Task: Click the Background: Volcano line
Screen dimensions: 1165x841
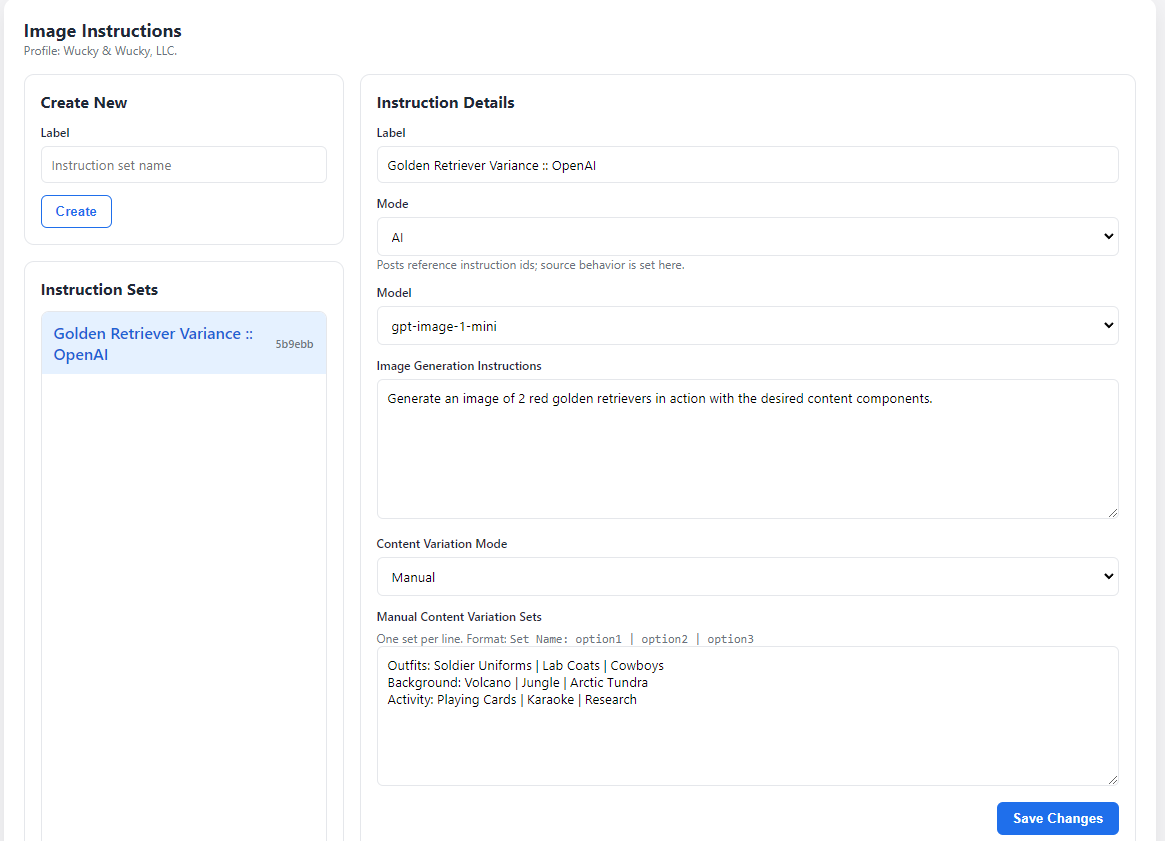Action: 517,682
